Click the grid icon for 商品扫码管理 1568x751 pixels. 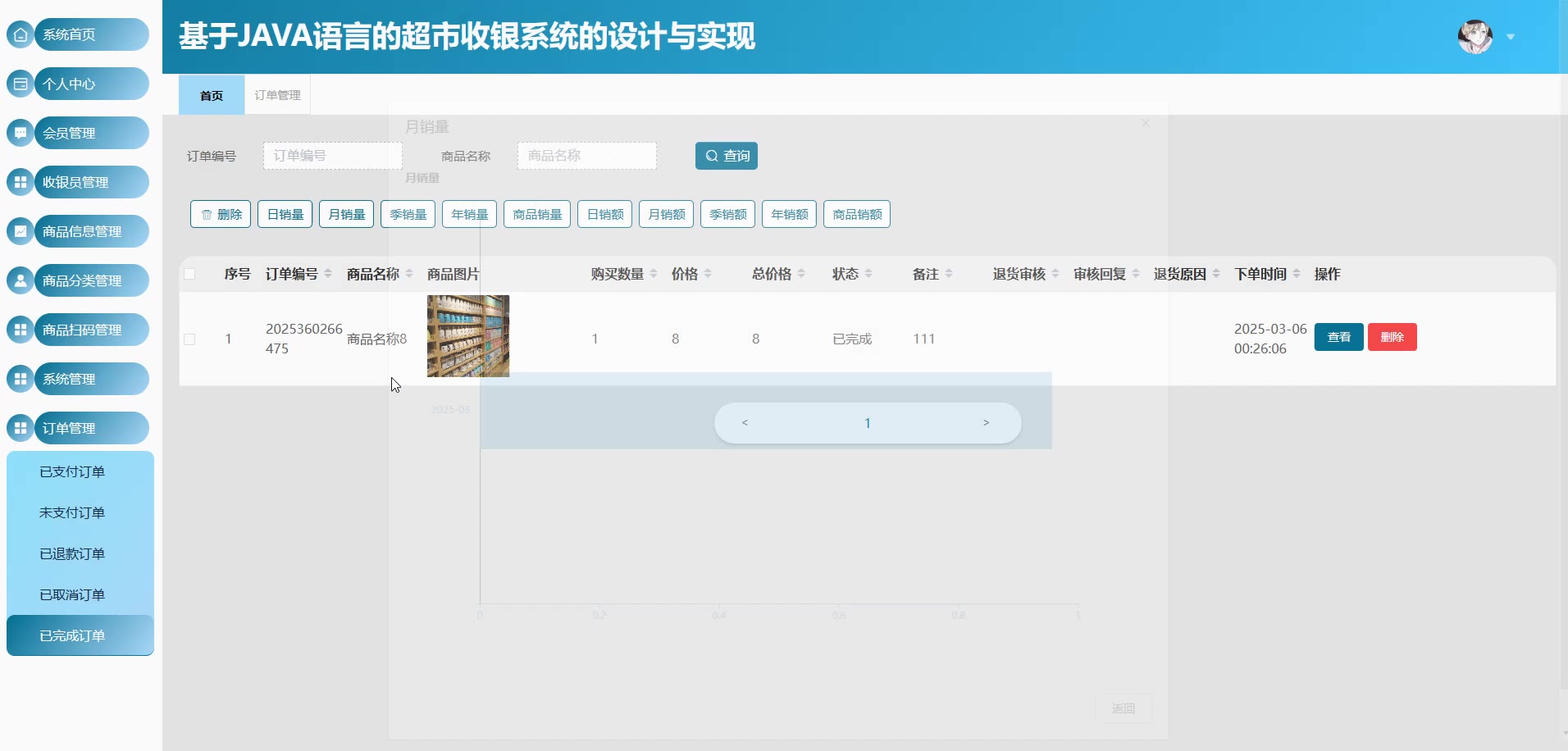[x=21, y=330]
